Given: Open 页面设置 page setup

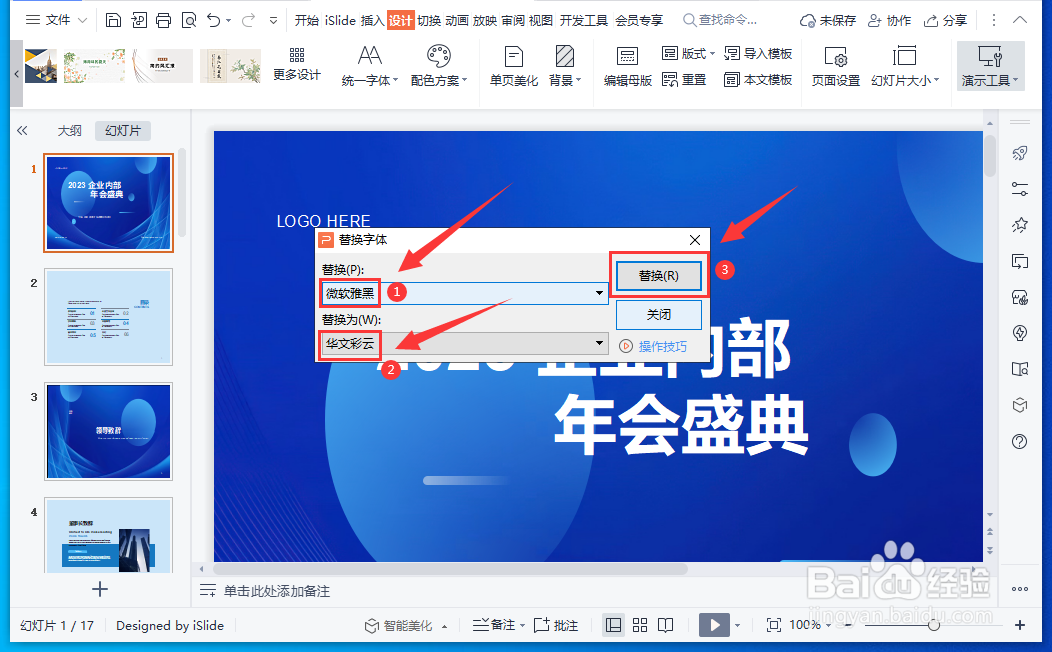Looking at the screenshot, I should pyautogui.click(x=835, y=66).
